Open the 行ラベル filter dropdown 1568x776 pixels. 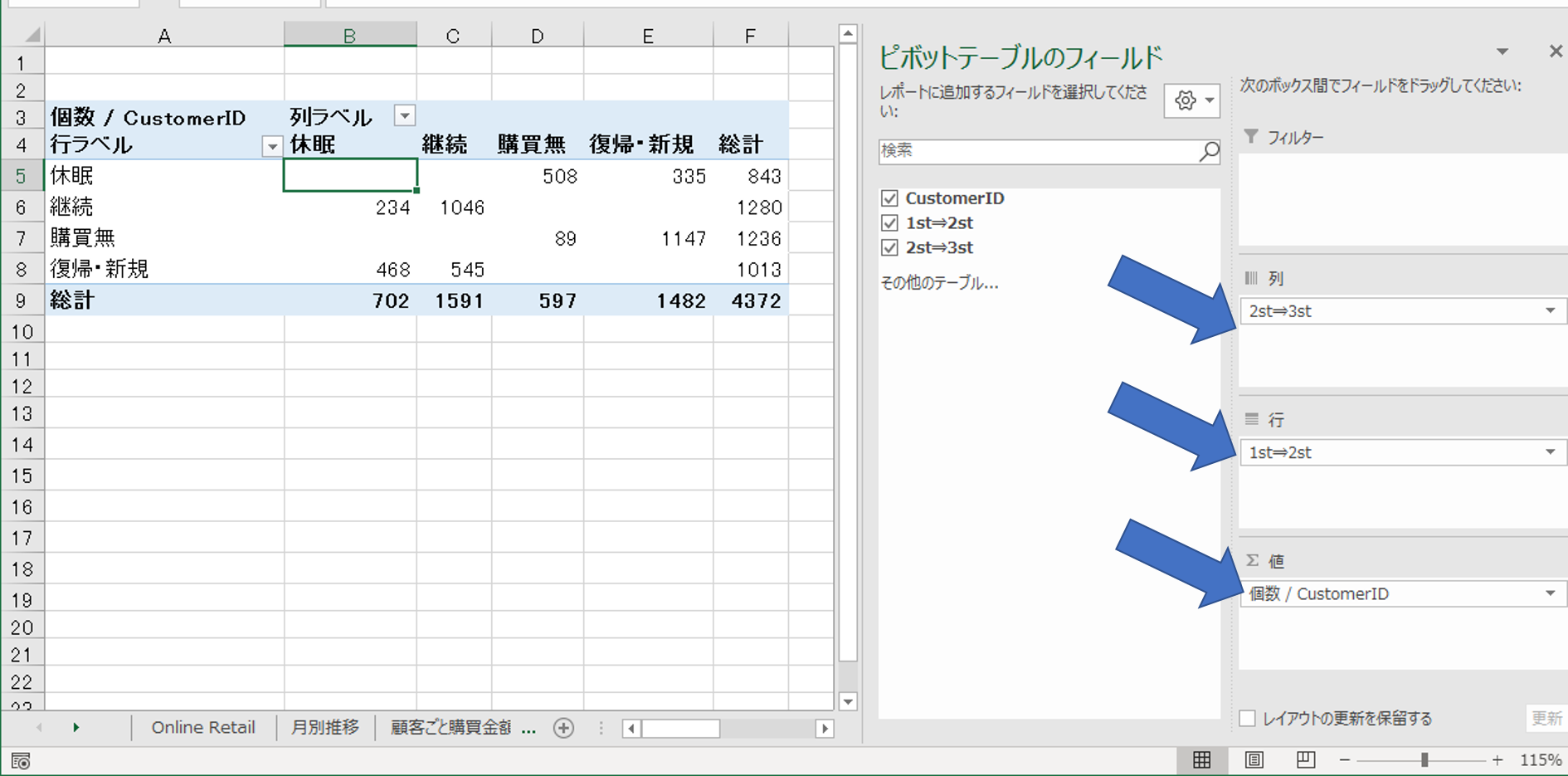tap(271, 147)
